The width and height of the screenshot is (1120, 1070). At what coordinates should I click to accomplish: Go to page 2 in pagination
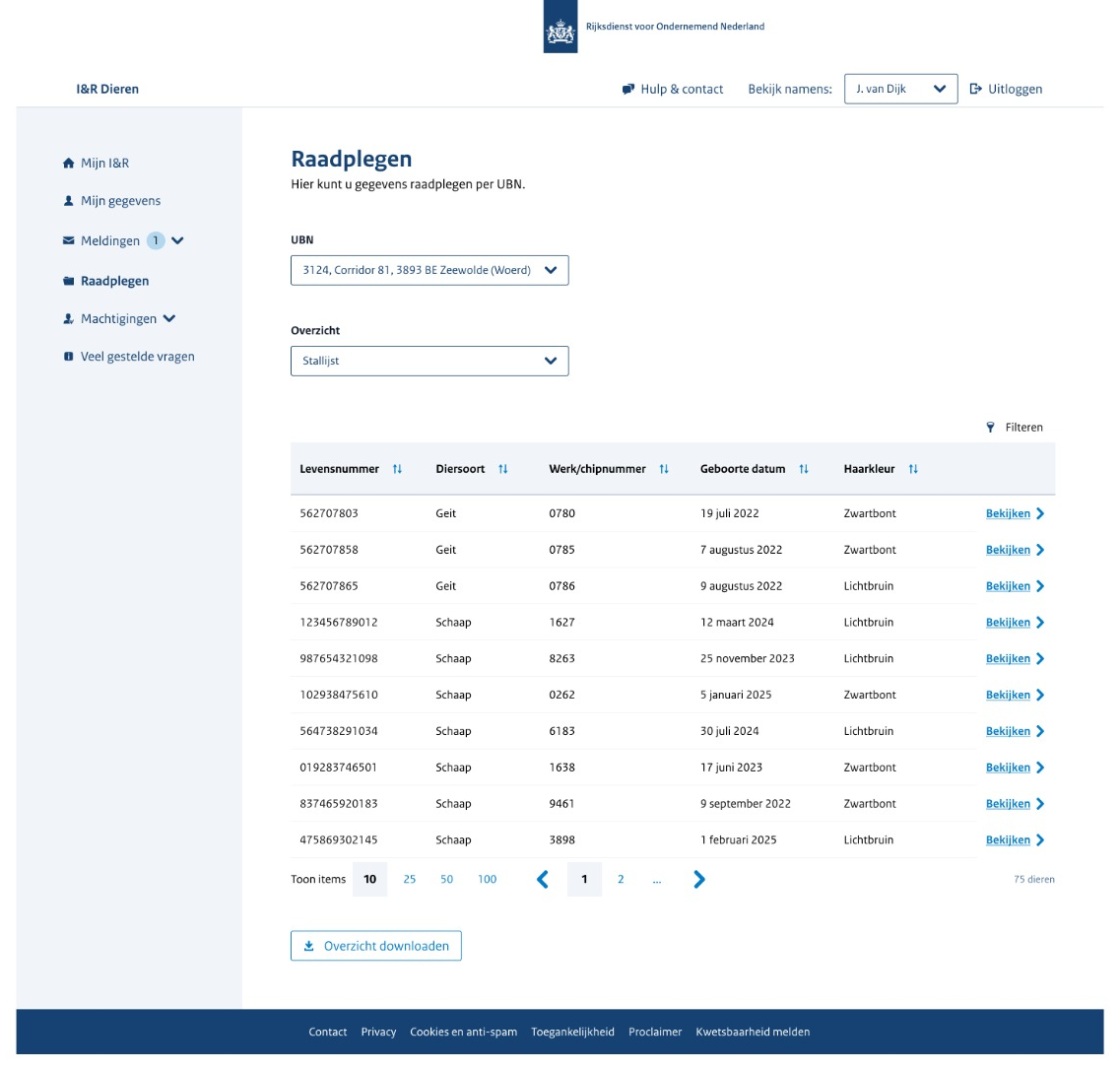coord(621,879)
